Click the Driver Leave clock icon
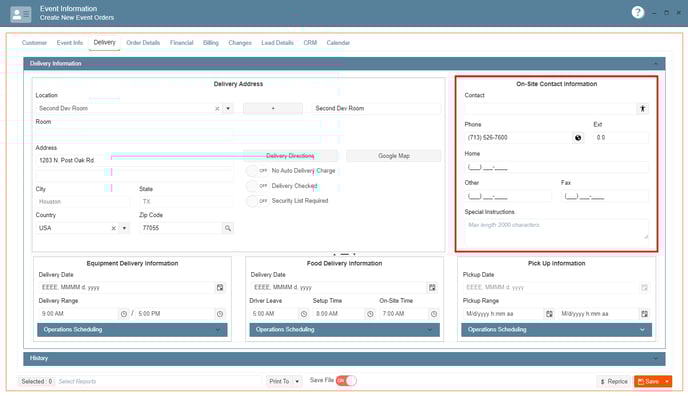 click(x=304, y=314)
